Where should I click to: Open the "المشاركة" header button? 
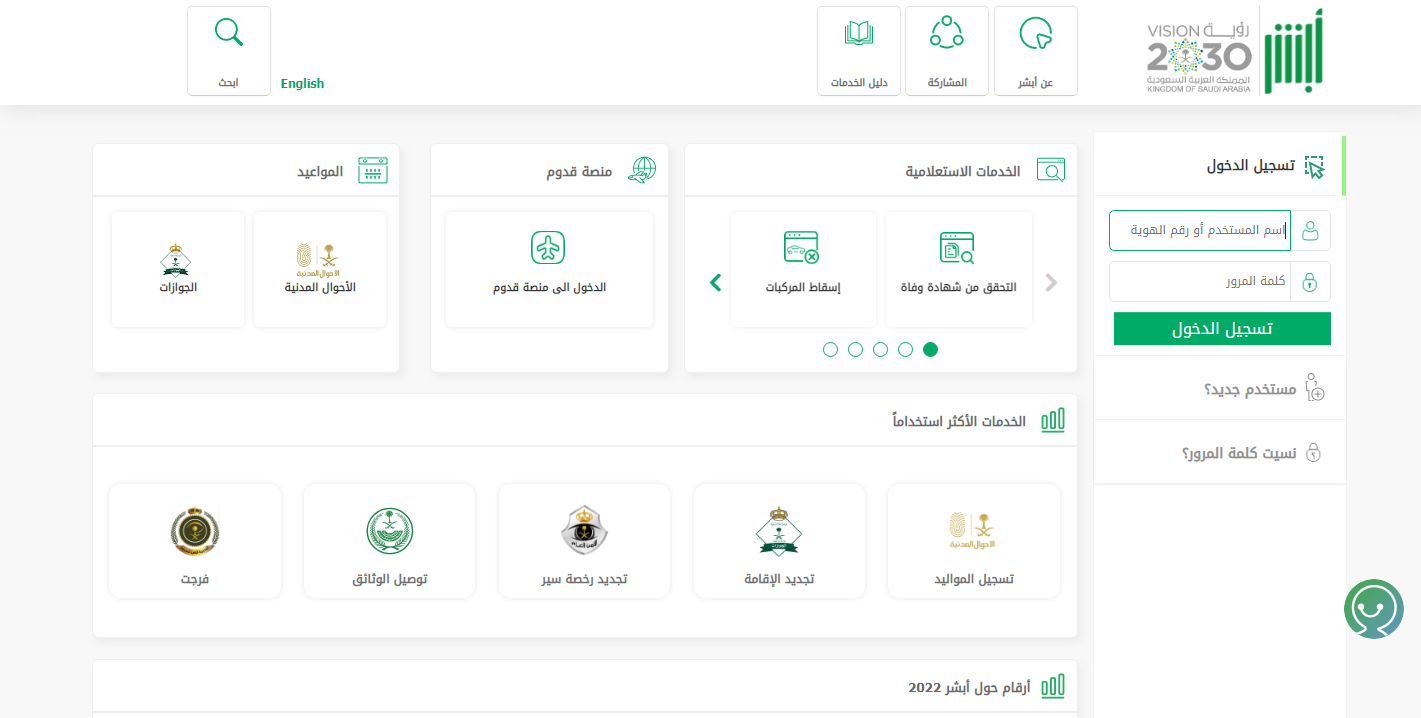click(947, 51)
